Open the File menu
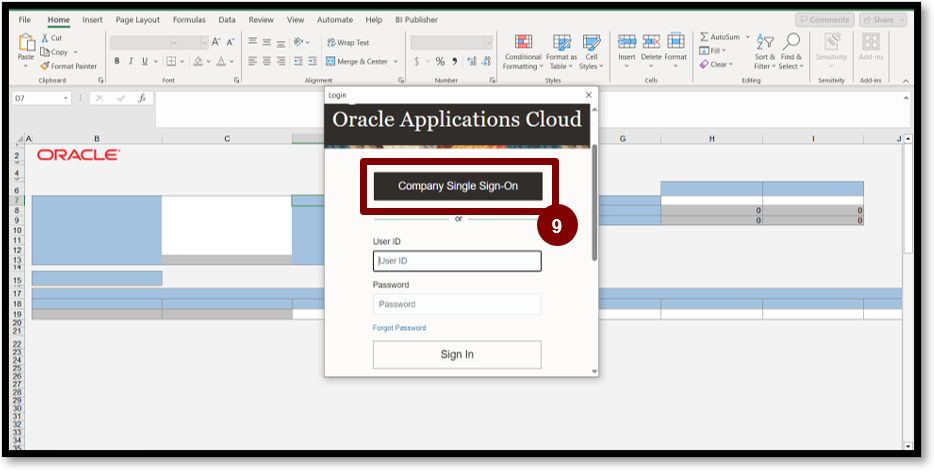 [x=24, y=20]
